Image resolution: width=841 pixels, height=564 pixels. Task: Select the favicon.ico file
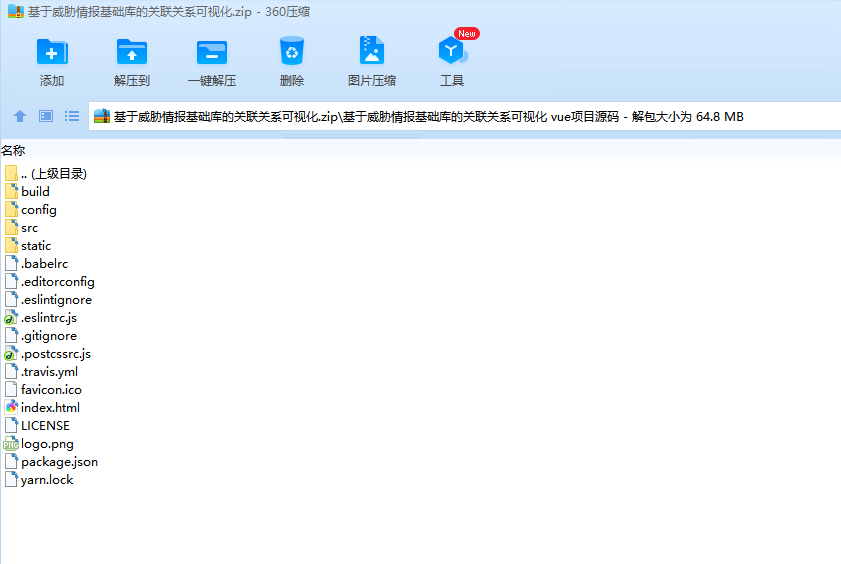(43, 390)
